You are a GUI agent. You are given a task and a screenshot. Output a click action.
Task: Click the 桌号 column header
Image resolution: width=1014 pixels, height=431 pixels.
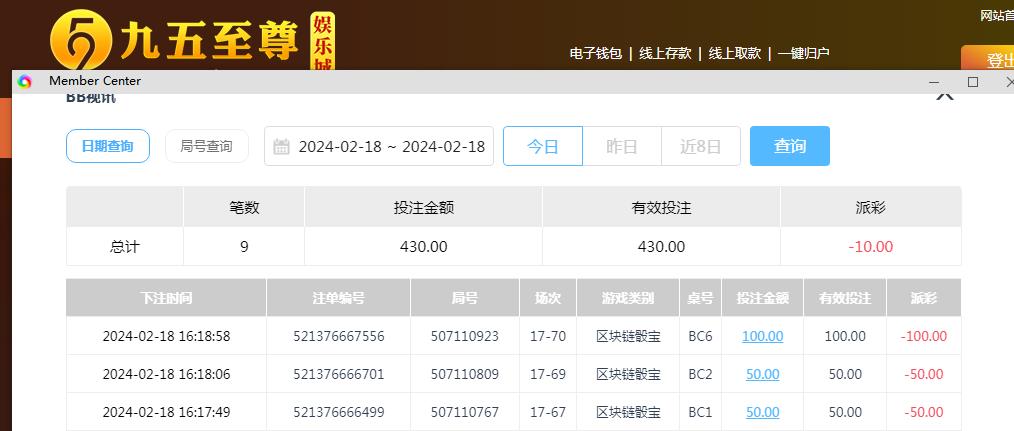(700, 298)
